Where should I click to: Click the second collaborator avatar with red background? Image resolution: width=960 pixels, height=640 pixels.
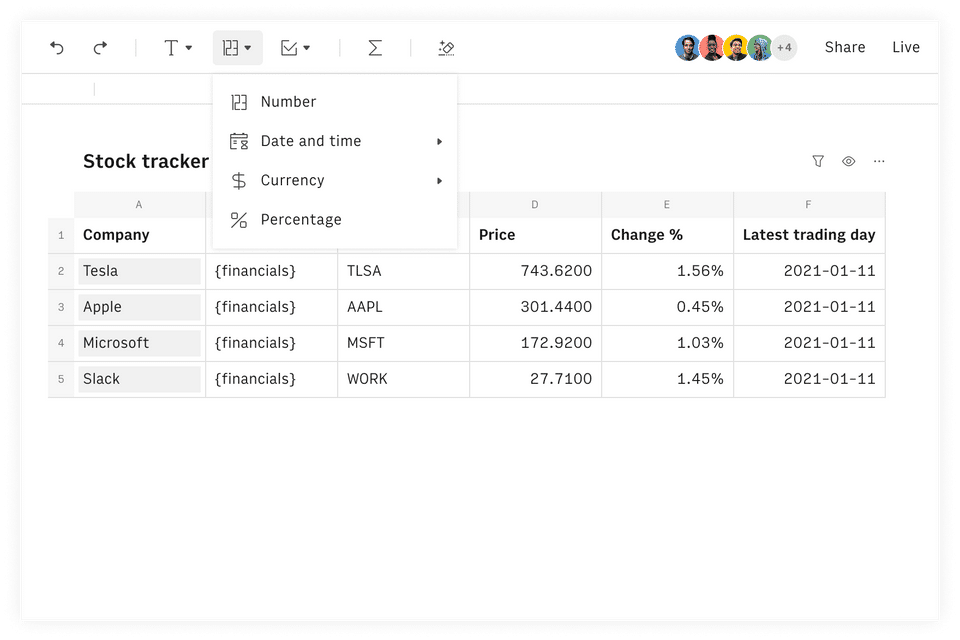711,47
